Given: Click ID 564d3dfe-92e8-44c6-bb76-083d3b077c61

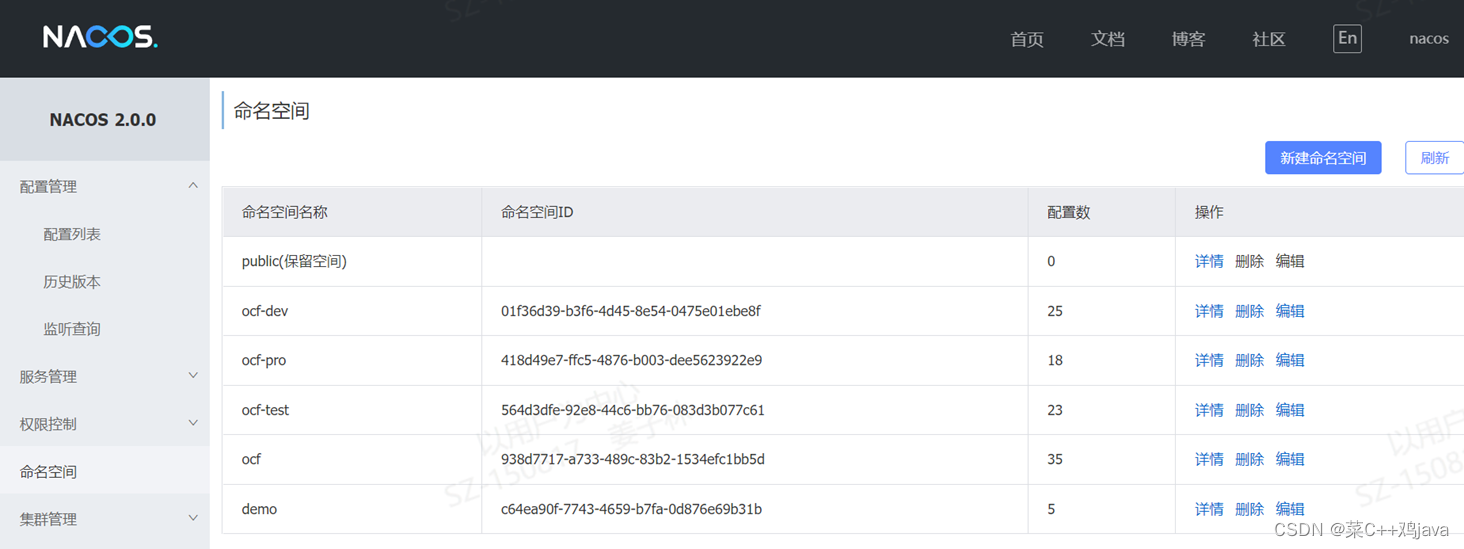Looking at the screenshot, I should (x=633, y=410).
